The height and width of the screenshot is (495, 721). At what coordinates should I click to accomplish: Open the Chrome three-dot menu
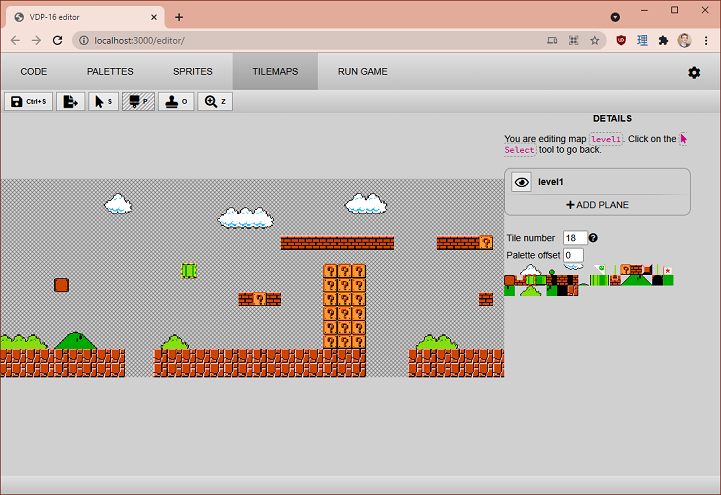[x=706, y=40]
